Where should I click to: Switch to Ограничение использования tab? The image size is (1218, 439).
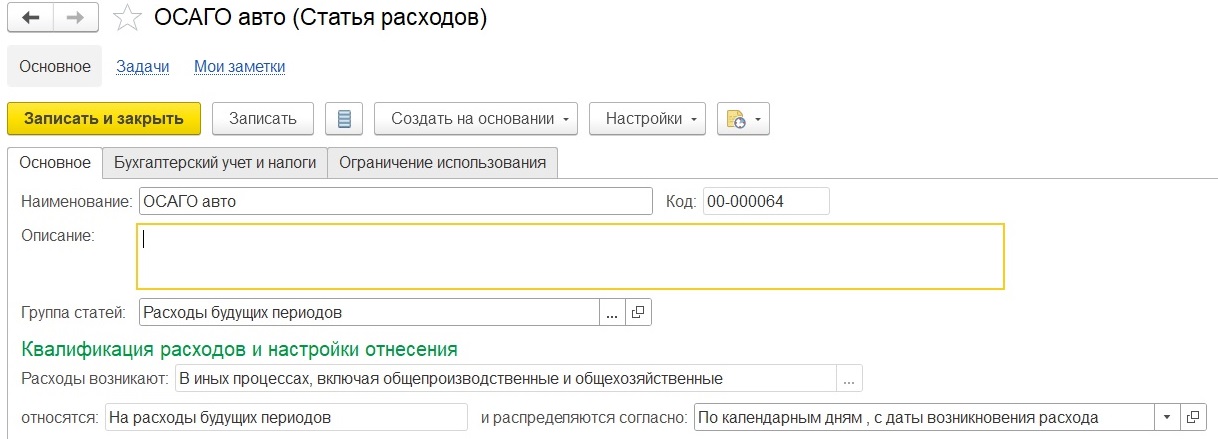tap(443, 162)
